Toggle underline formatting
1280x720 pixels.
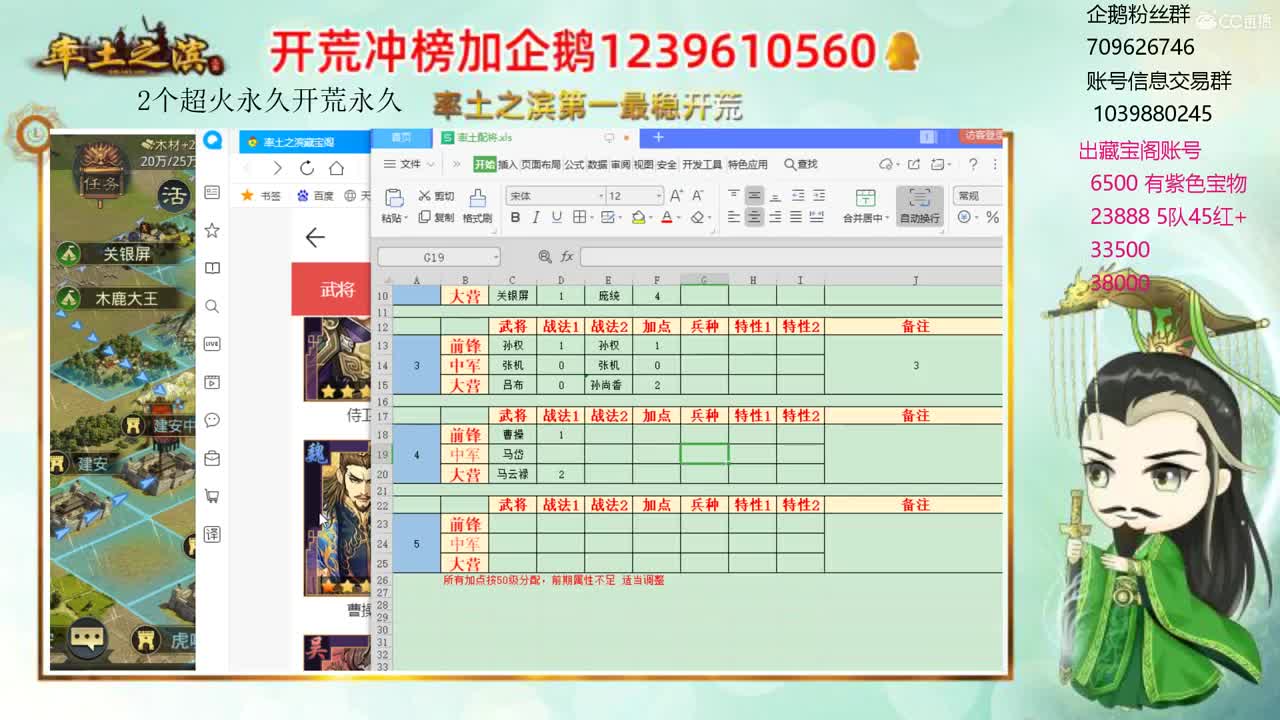[x=556, y=217]
